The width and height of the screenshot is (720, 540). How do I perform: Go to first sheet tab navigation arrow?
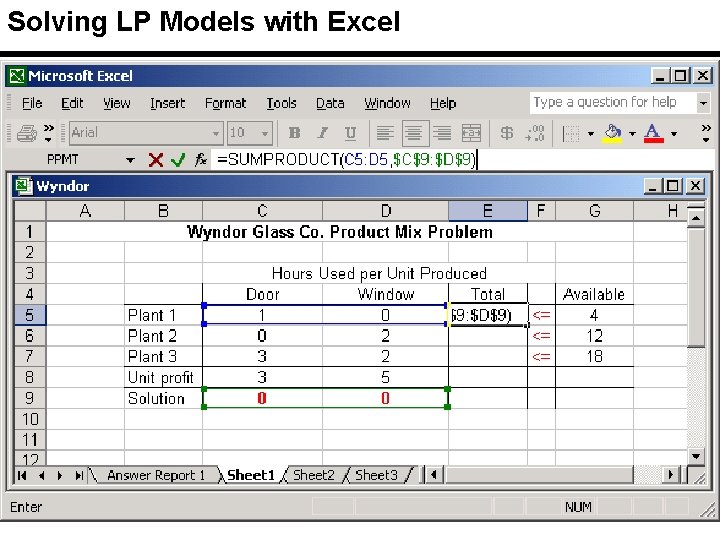click(x=22, y=476)
